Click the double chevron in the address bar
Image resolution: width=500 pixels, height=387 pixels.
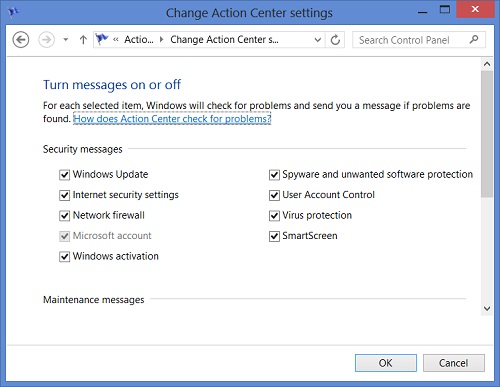(116, 40)
